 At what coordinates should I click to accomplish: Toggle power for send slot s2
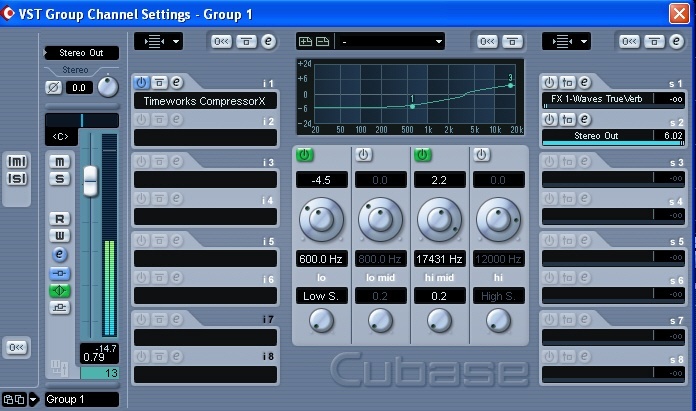pyautogui.click(x=550, y=119)
